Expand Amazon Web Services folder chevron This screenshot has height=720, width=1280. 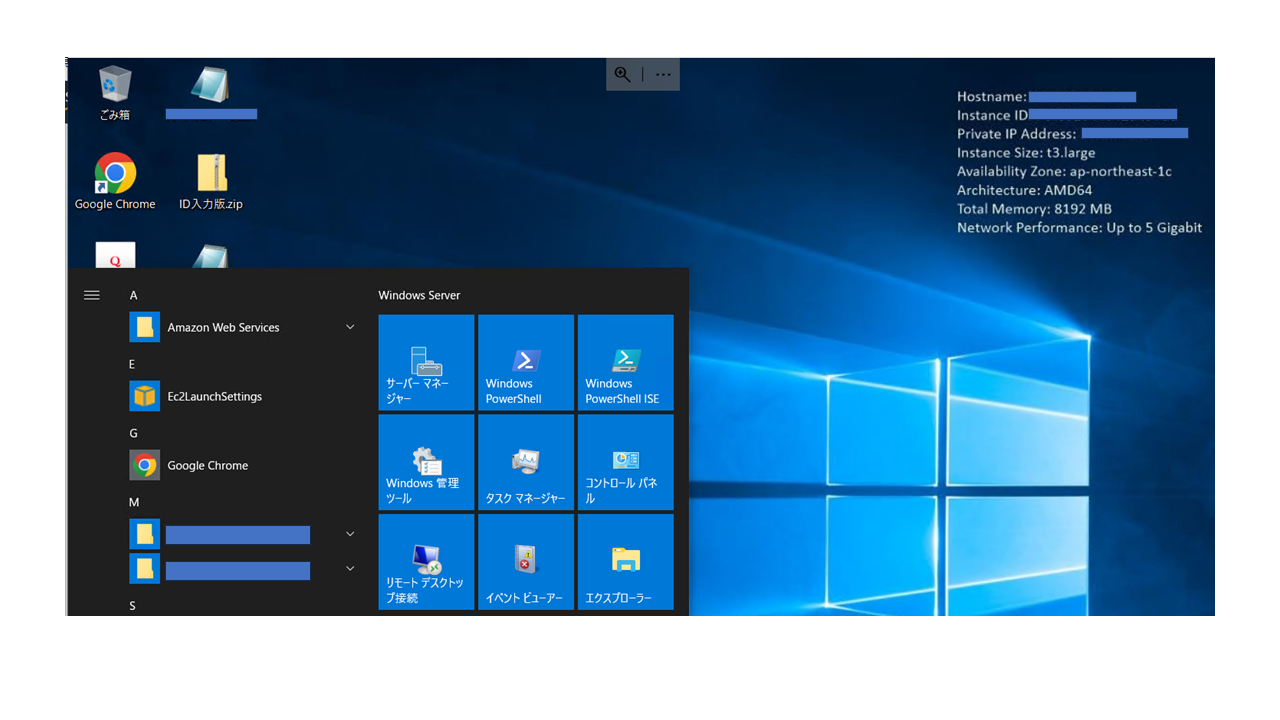350,327
